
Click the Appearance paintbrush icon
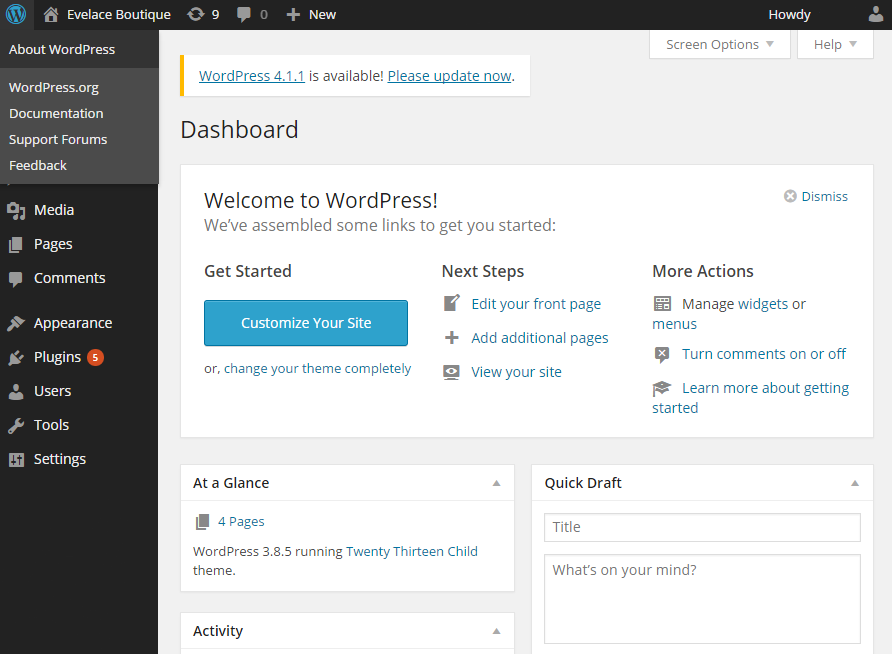point(16,323)
